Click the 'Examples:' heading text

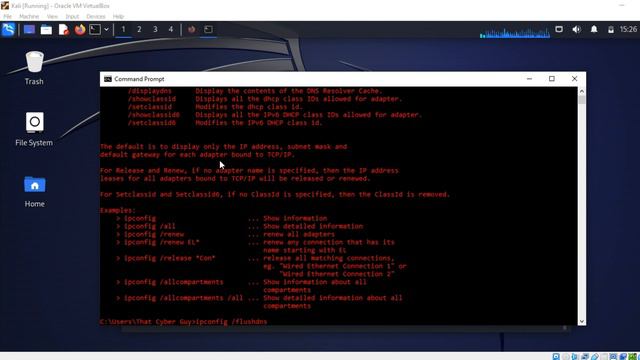(118, 210)
